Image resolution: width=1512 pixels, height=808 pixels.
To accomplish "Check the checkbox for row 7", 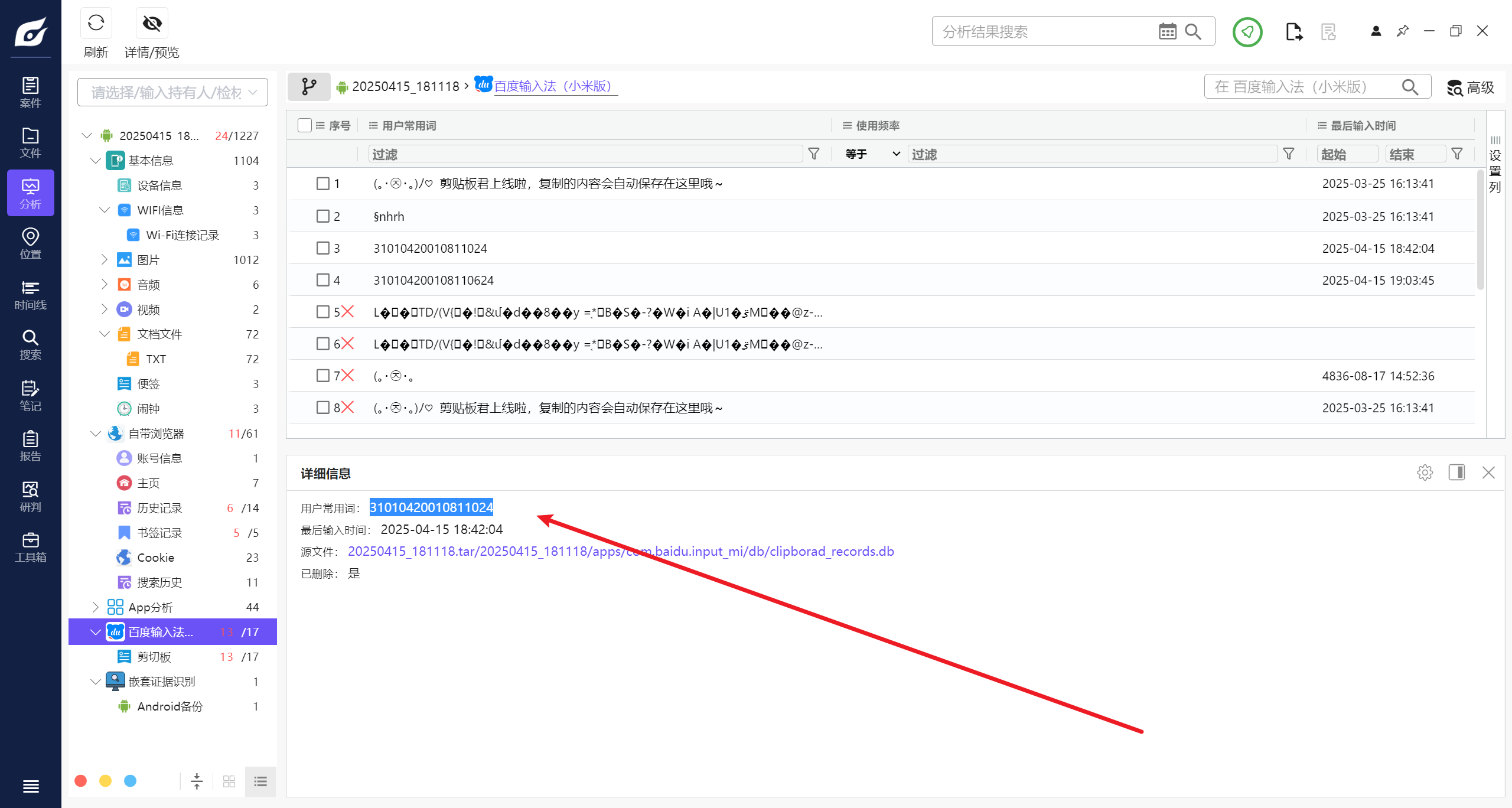I will click(322, 376).
